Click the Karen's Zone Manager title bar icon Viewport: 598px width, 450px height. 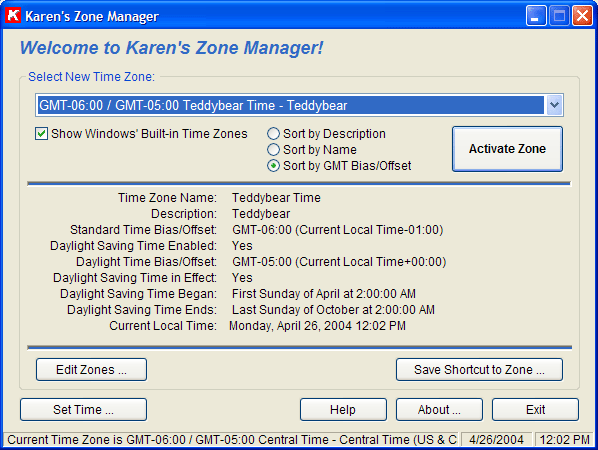(13, 16)
